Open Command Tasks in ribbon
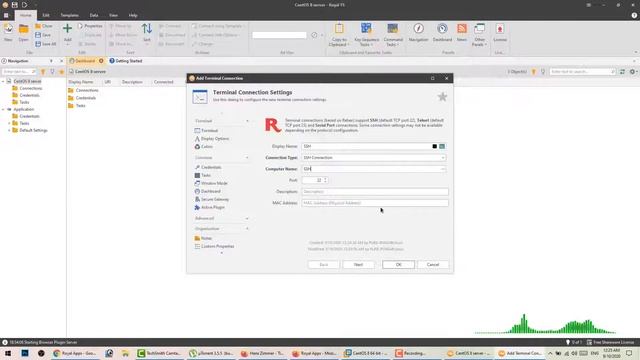This screenshot has height=360, width=640. click(393, 34)
